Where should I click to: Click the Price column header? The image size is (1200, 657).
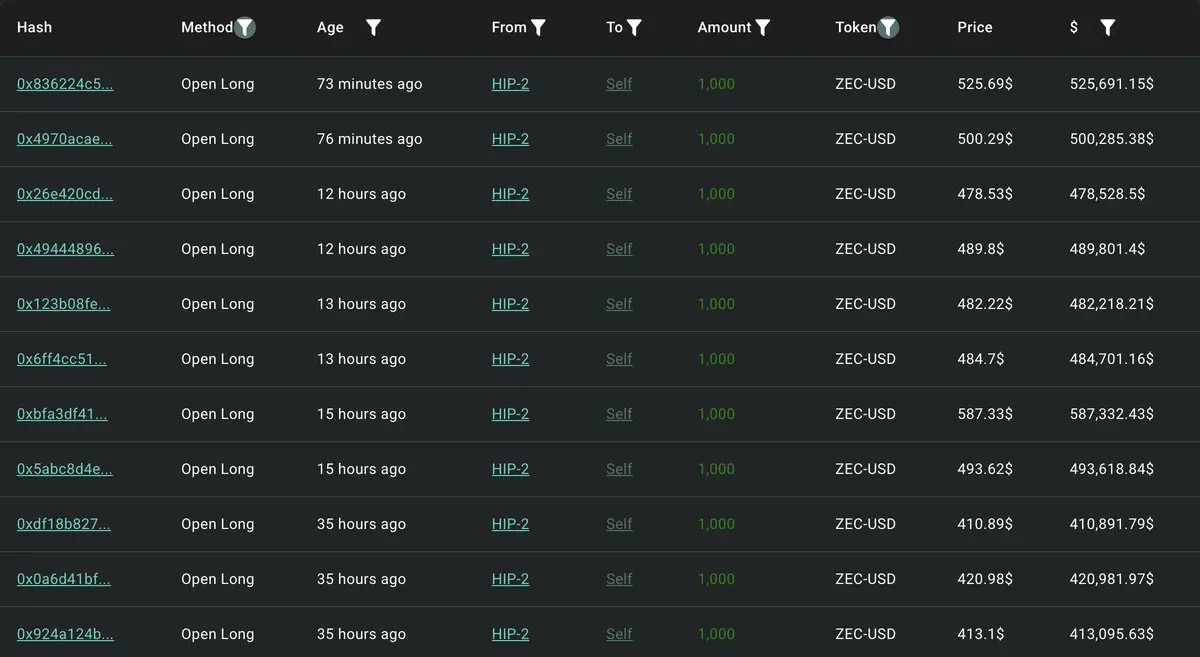(x=975, y=27)
